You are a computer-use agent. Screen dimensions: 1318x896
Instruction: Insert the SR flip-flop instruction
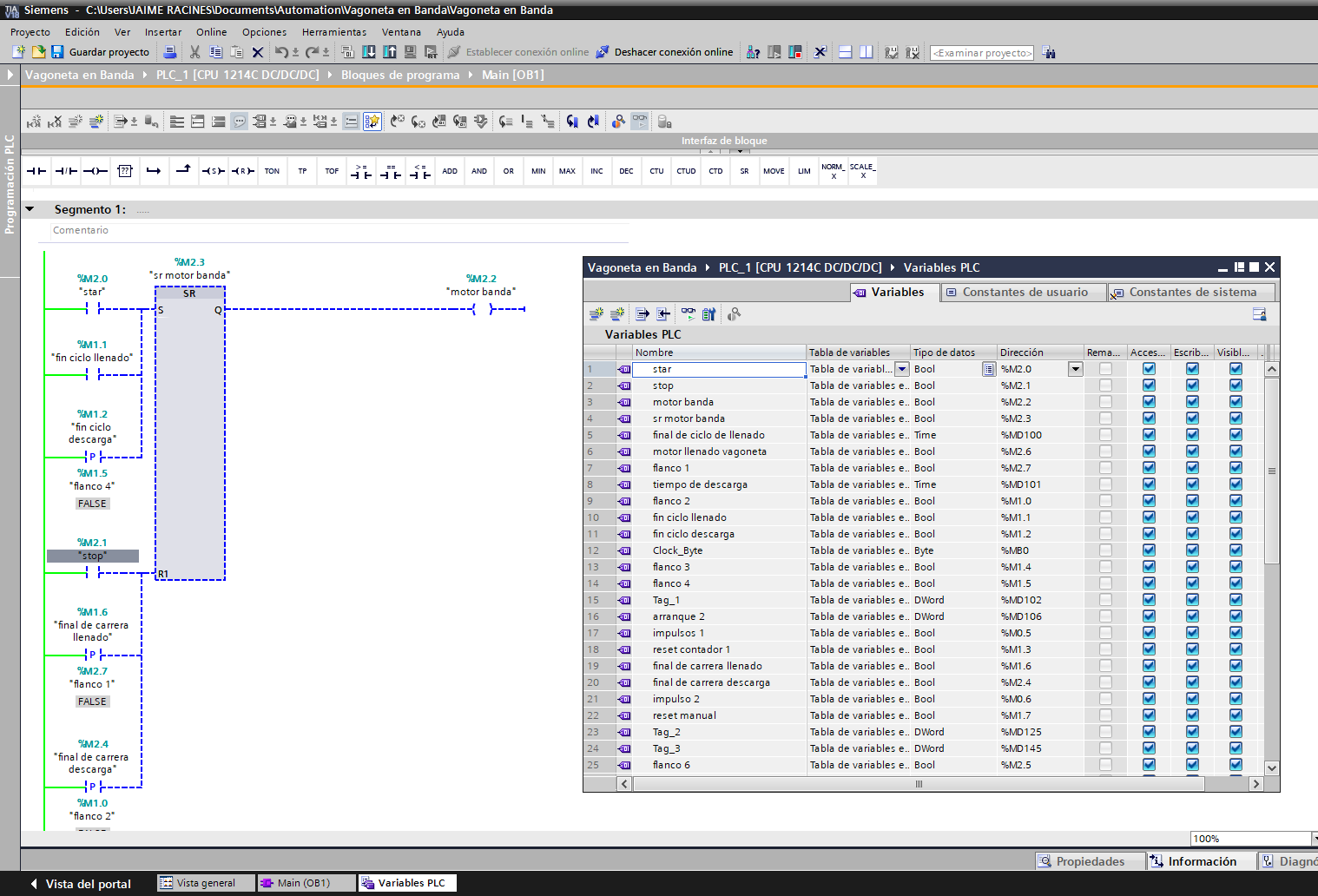pyautogui.click(x=744, y=171)
